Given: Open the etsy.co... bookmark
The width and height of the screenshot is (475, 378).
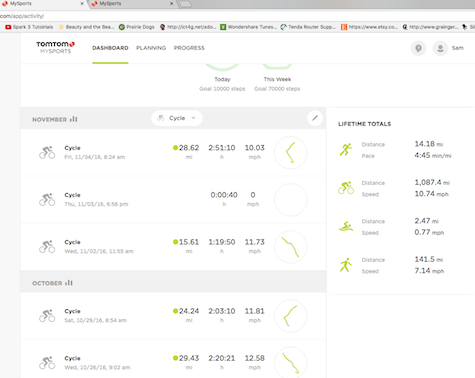Looking at the screenshot, I should [x=369, y=27].
